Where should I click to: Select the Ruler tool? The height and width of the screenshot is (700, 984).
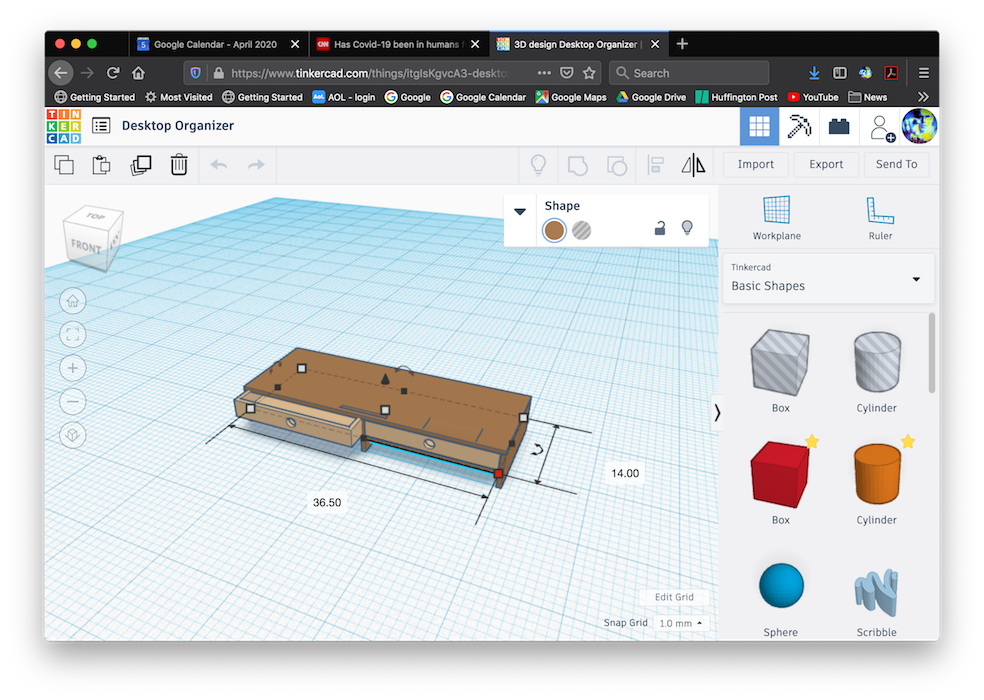coord(880,218)
